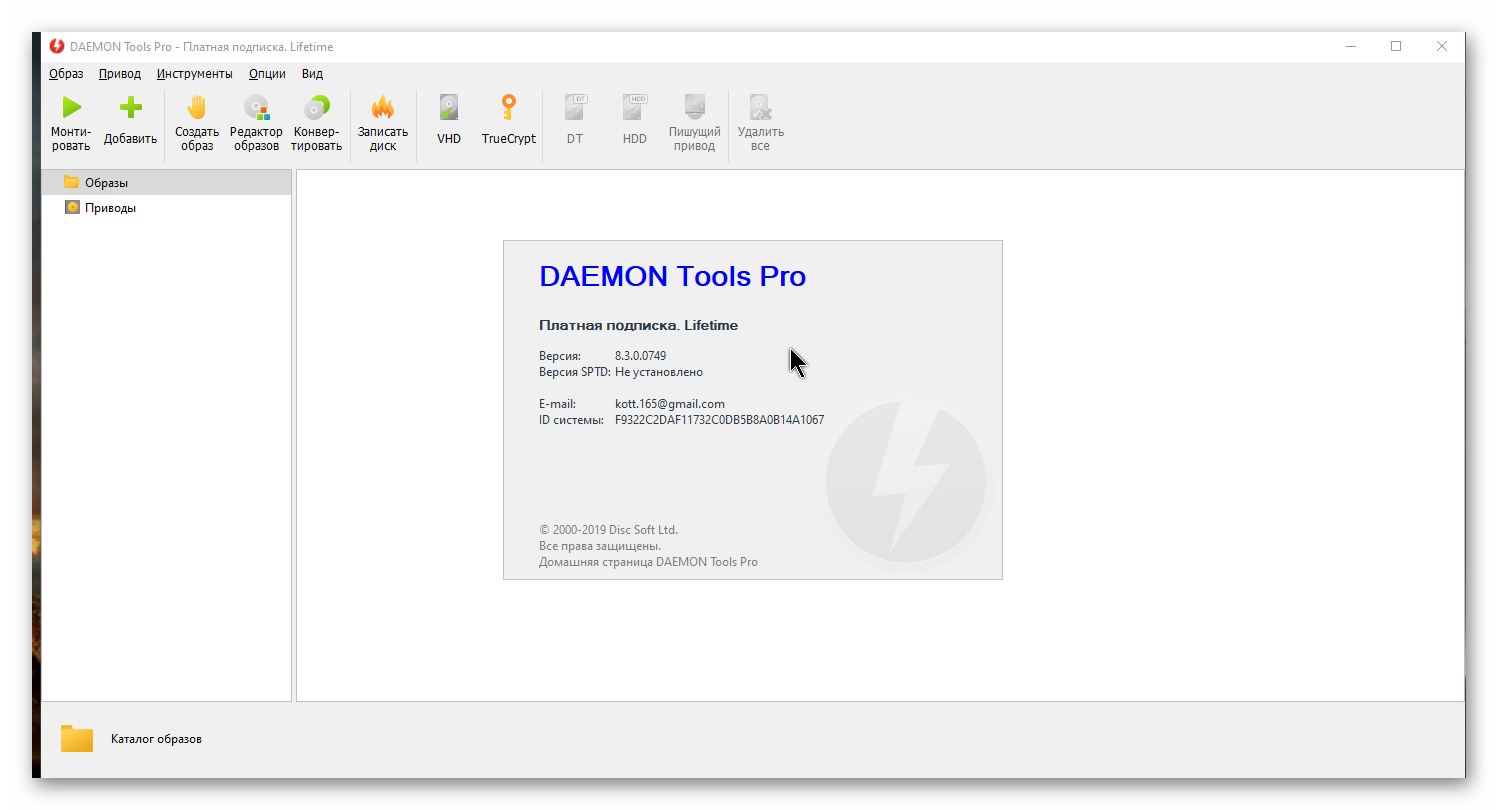This screenshot has height=810, width=1498.
Task: Click the DT drive toolbar icon
Action: tap(575, 108)
